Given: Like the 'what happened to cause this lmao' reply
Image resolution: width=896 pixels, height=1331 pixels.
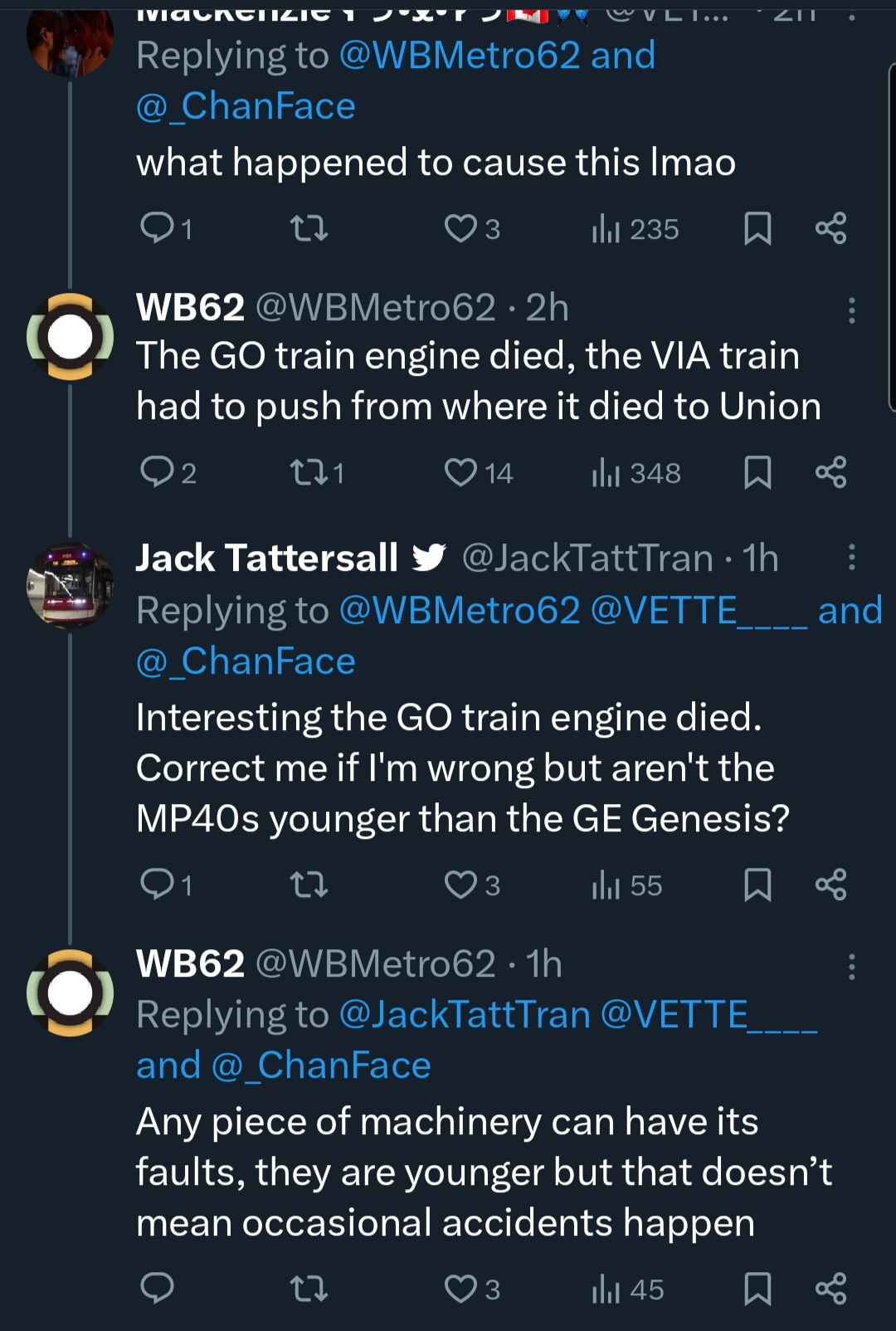Looking at the screenshot, I should [460, 228].
